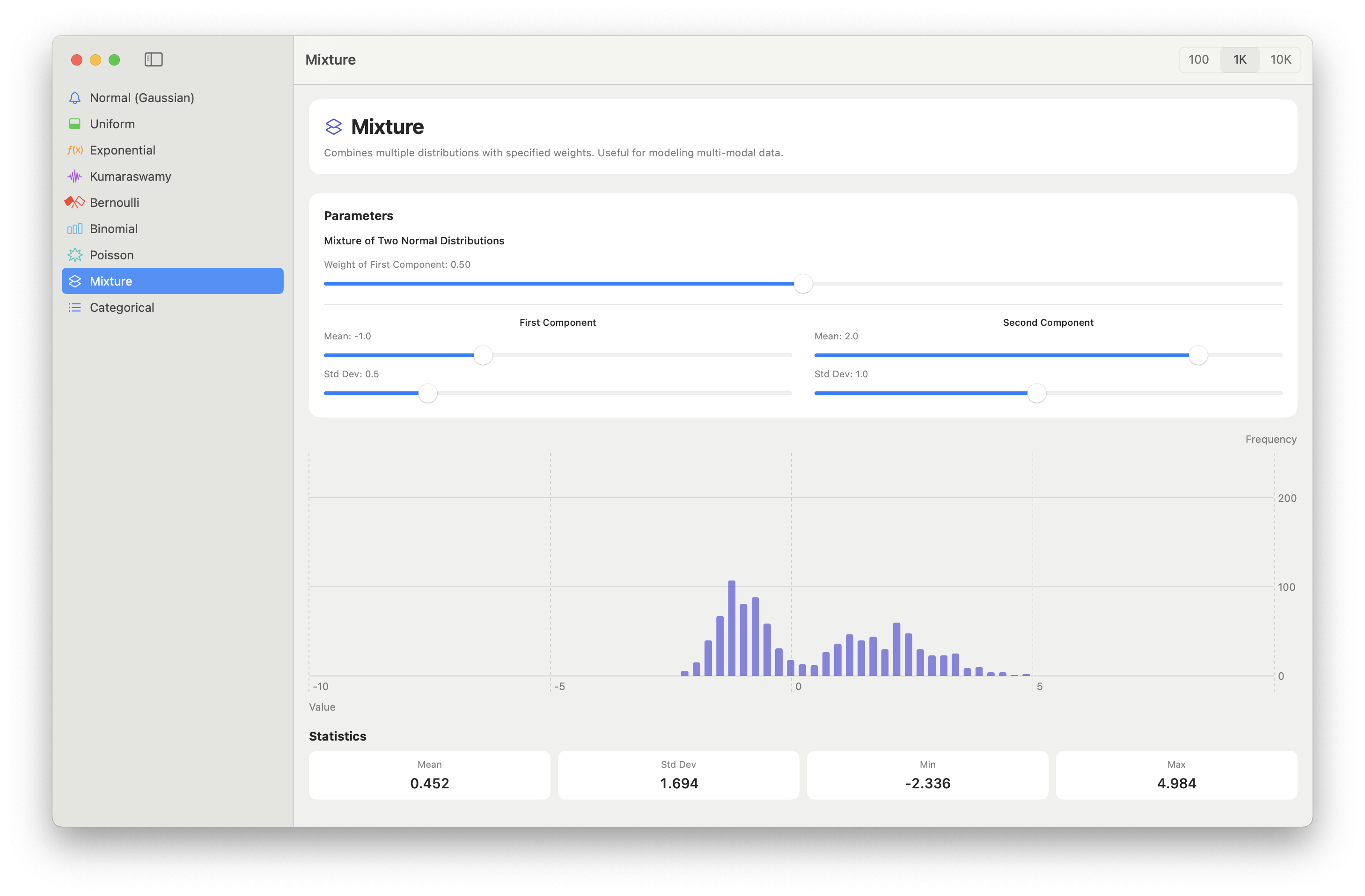Image resolution: width=1365 pixels, height=896 pixels.
Task: Click the stacked layers icon beside the Mixture heading
Action: [333, 127]
